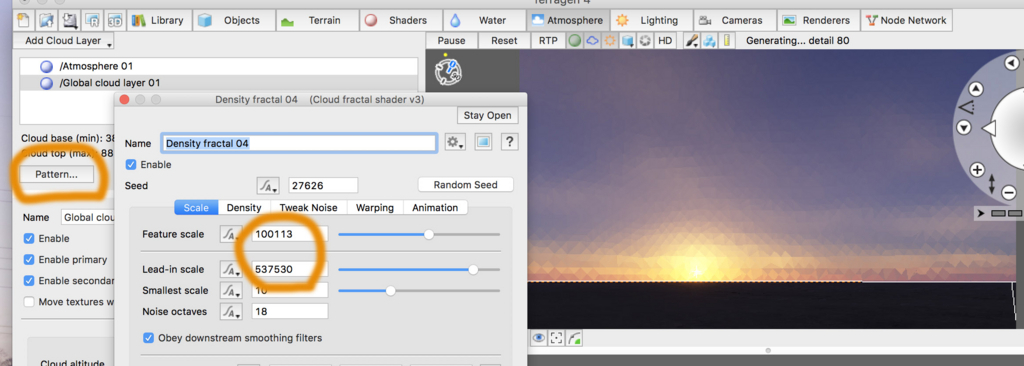Switch to the Shaders layout

tap(400, 20)
